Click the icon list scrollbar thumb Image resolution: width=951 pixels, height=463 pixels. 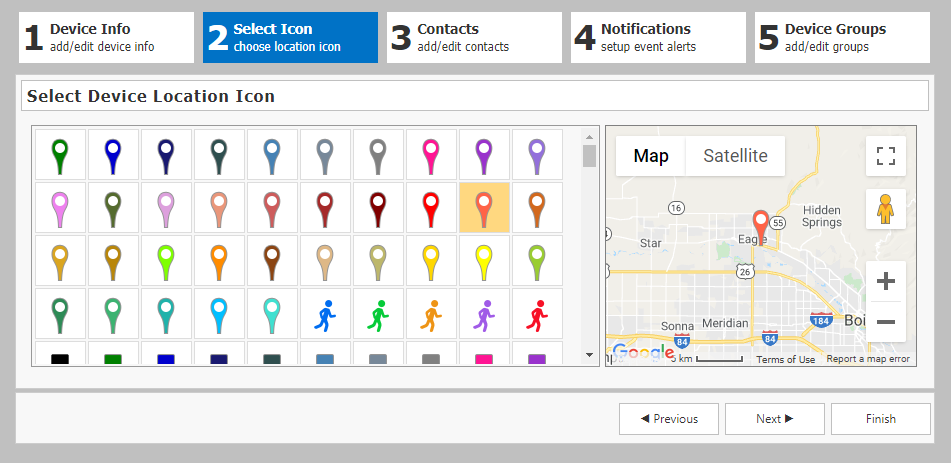589,155
